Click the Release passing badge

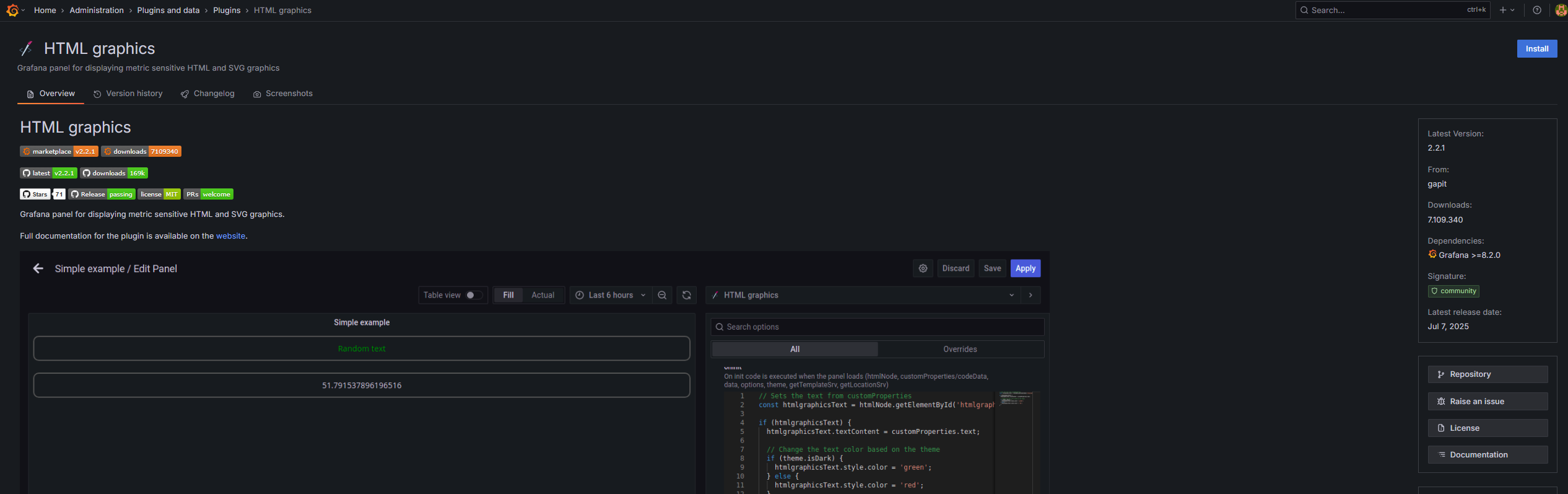[x=102, y=194]
